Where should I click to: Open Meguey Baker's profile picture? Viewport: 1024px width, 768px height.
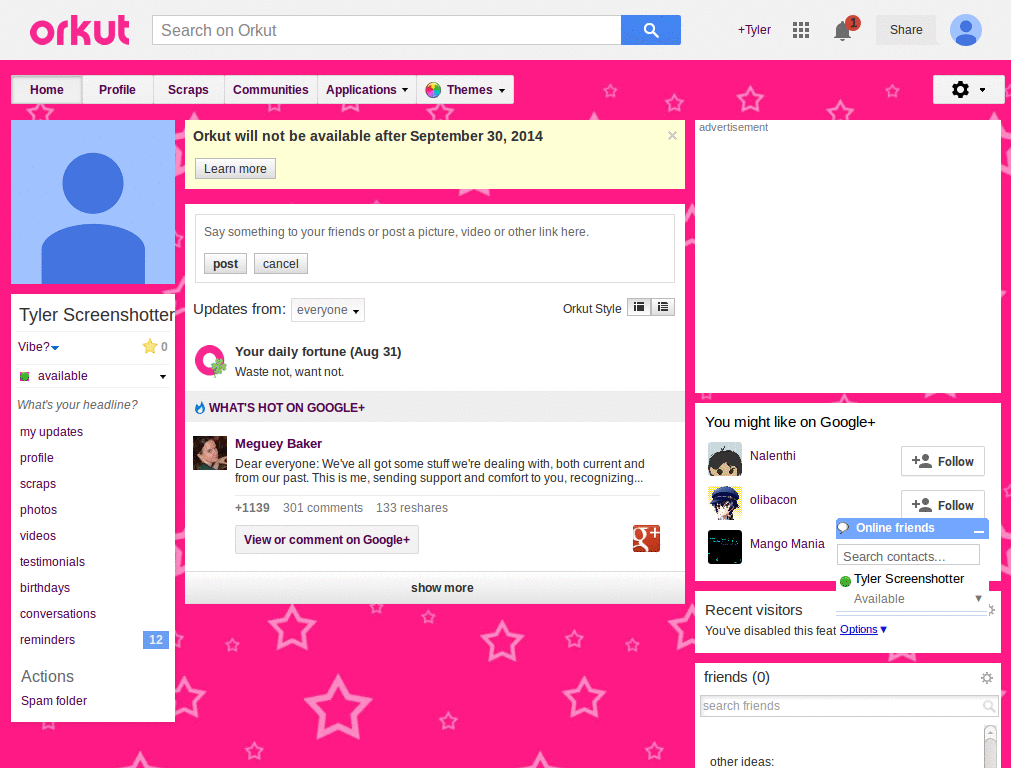coord(210,453)
